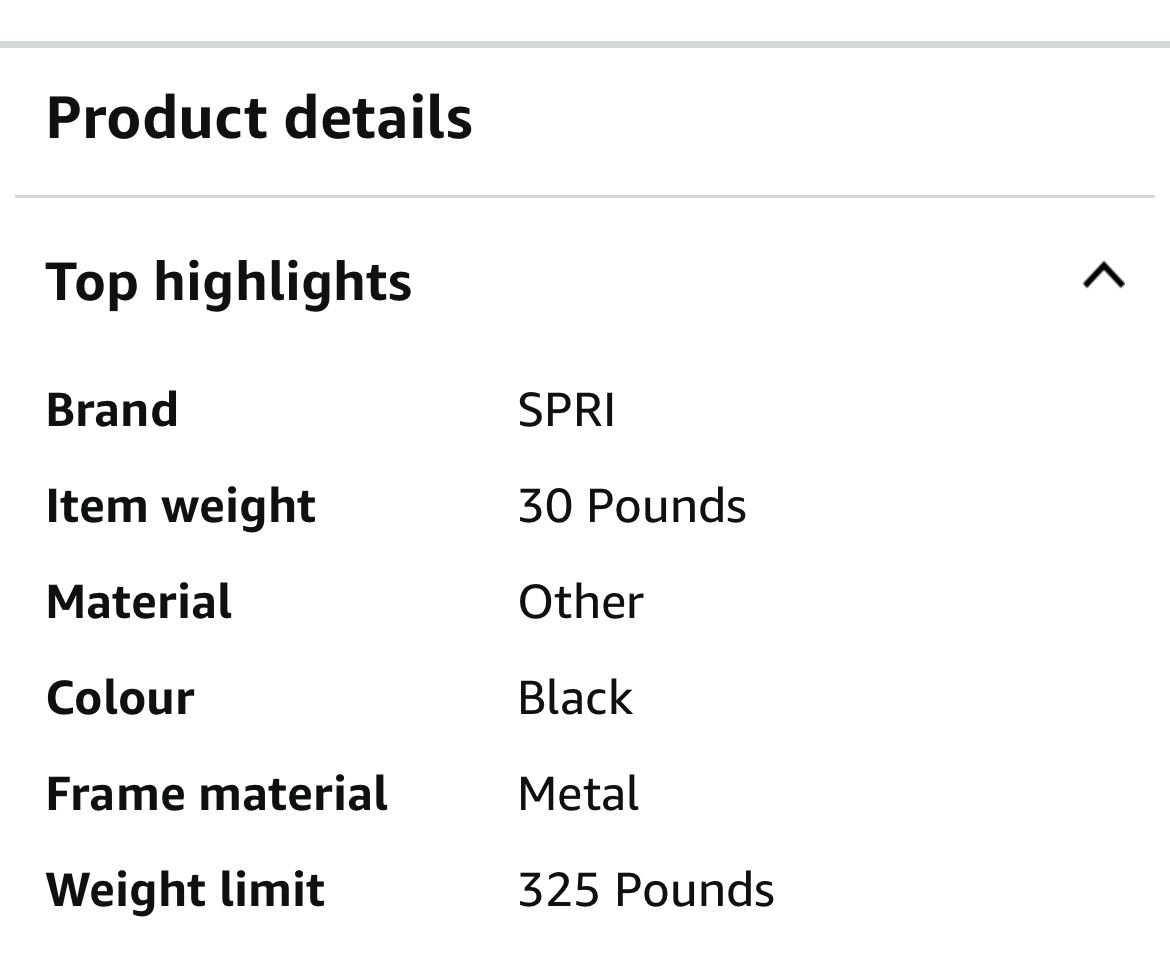Select the Frame material label
1170x957 pixels.
click(217, 794)
